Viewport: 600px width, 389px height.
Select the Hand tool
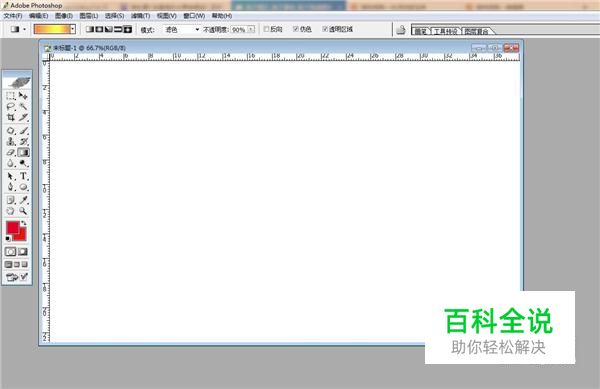pyautogui.click(x=11, y=211)
